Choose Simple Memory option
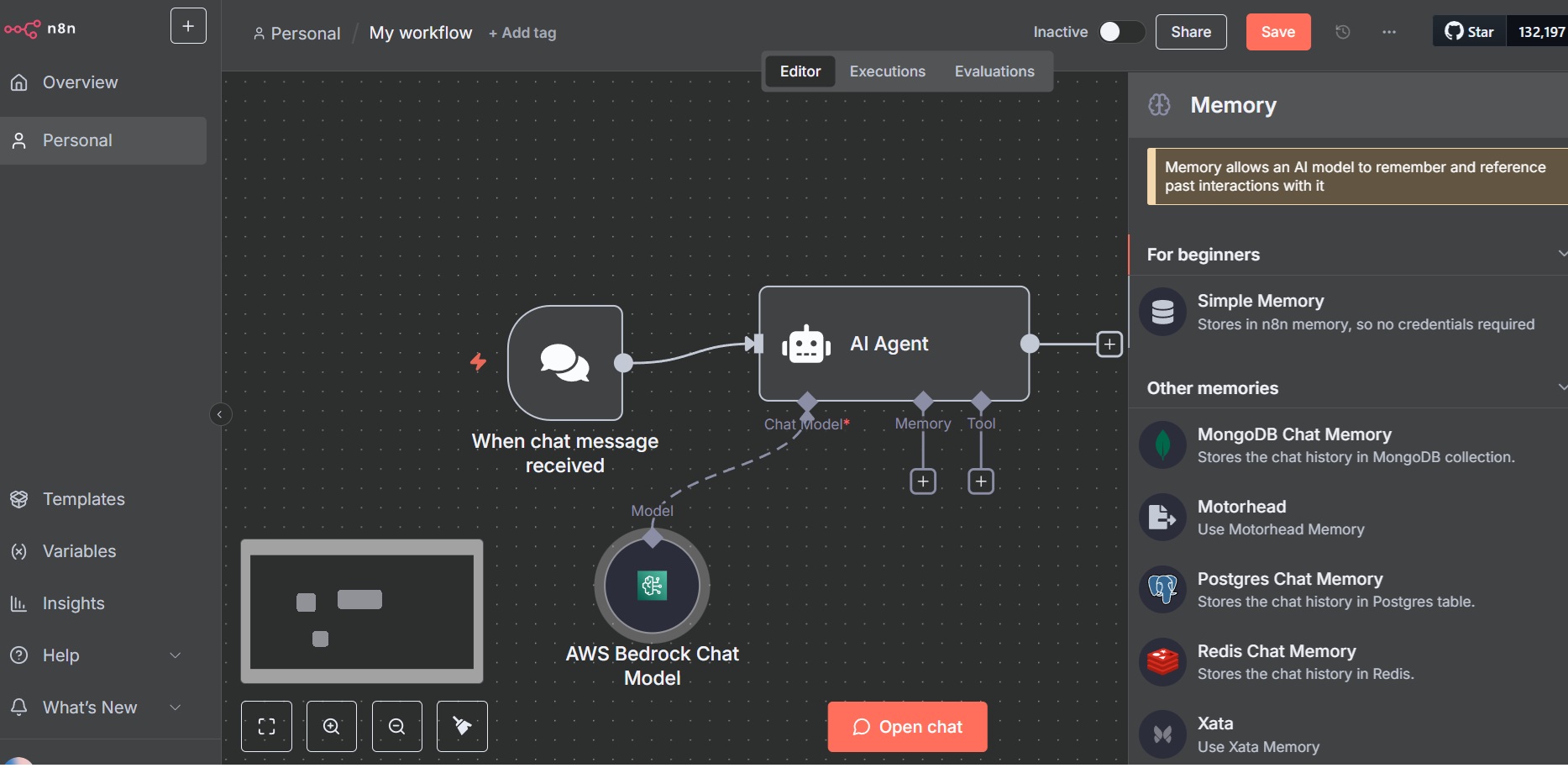 [1348, 312]
